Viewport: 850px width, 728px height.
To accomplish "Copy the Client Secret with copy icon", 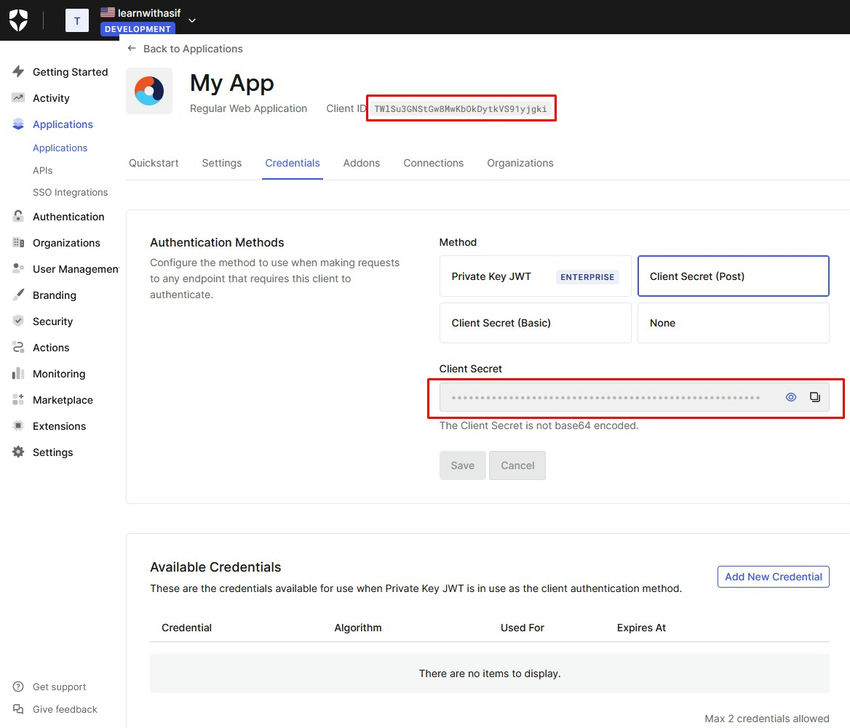I will 814,397.
